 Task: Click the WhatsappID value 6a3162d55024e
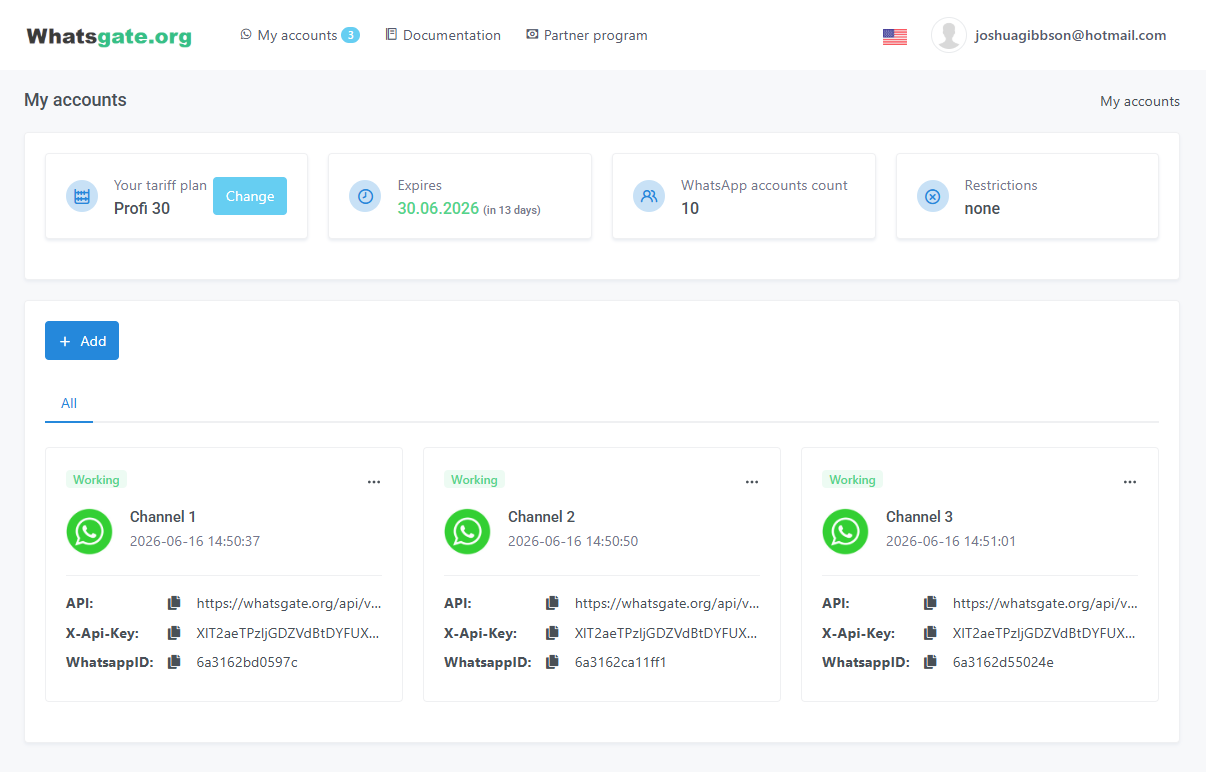pyautogui.click(x=1003, y=662)
